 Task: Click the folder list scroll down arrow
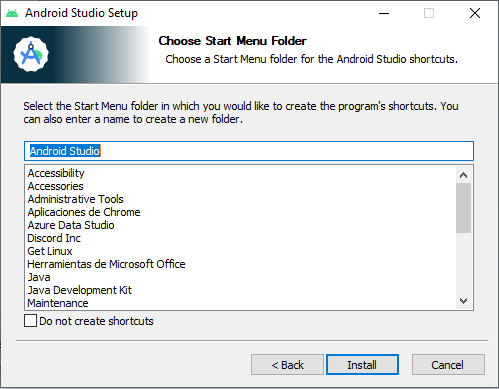point(463,301)
